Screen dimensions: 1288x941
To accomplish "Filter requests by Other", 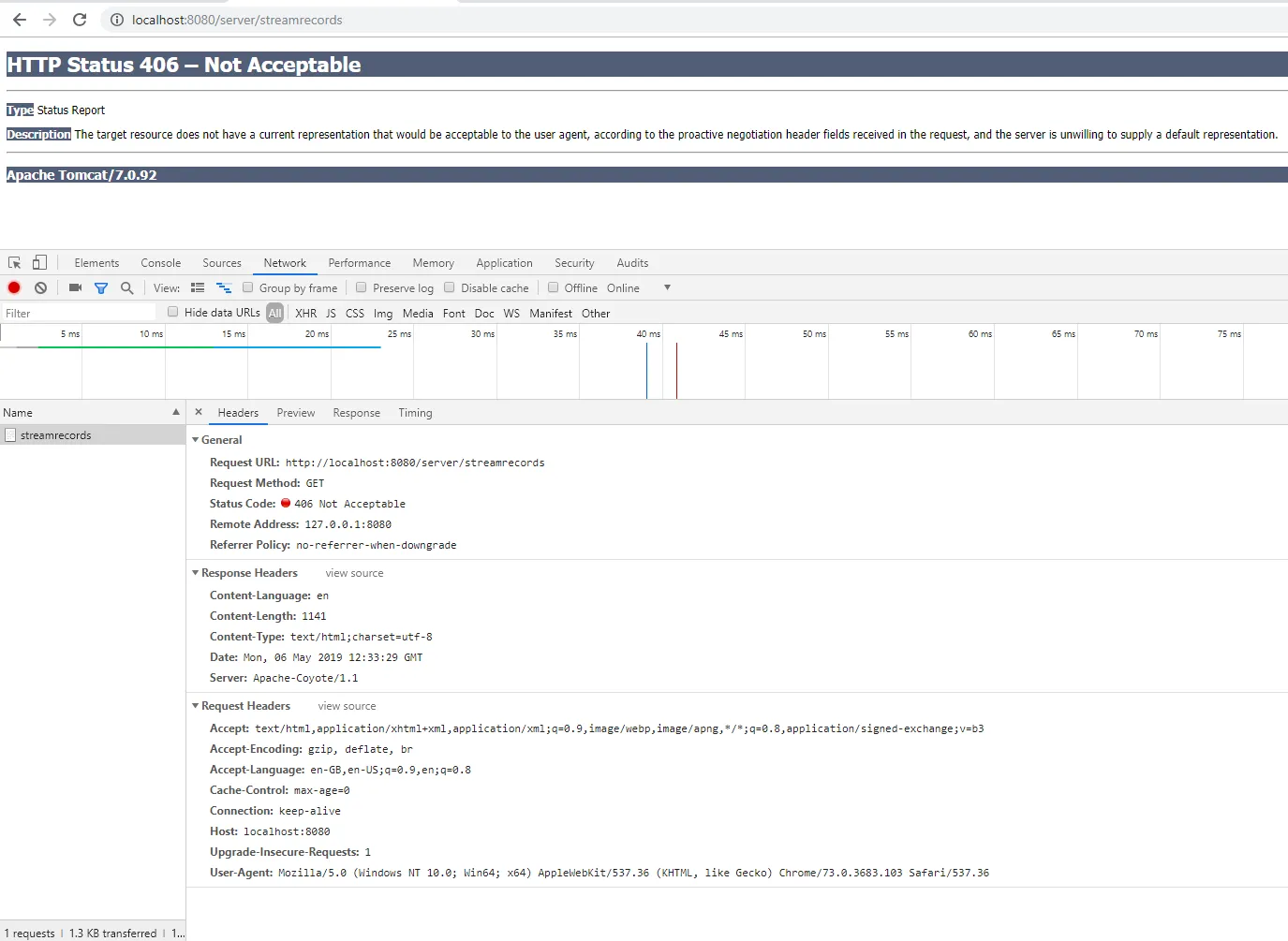I will (x=596, y=314).
